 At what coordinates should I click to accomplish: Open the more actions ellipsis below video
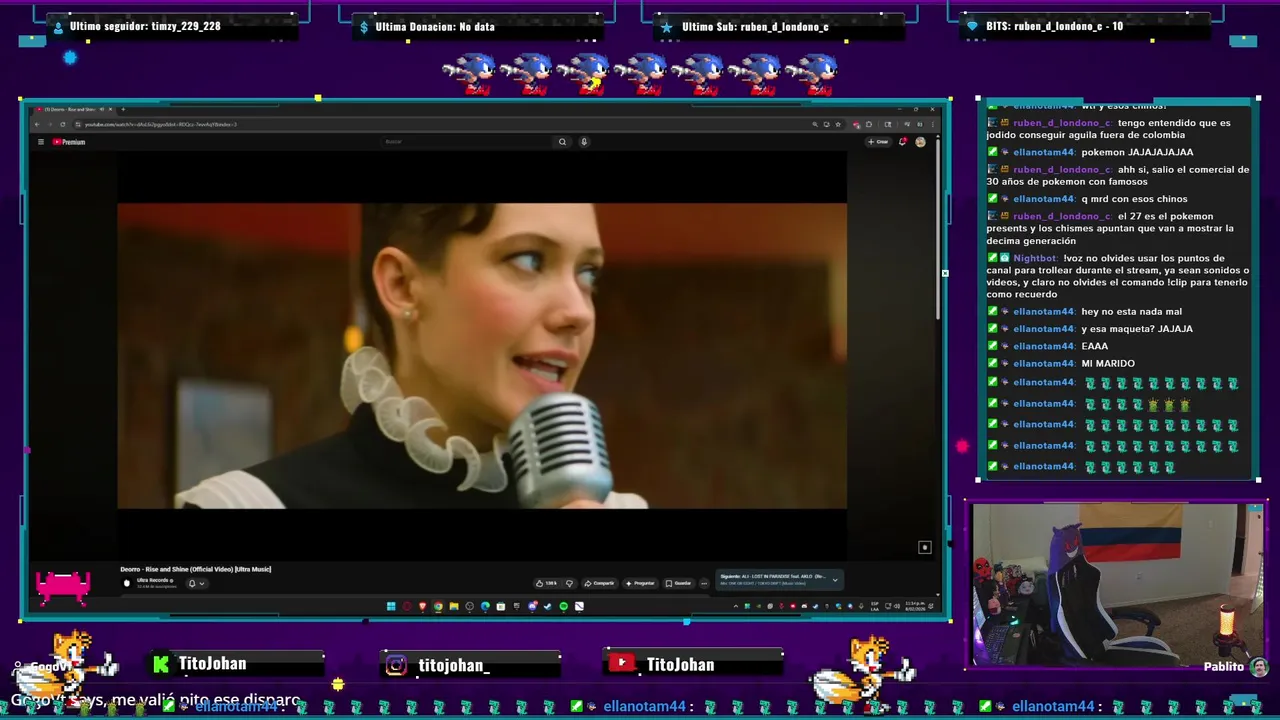[x=704, y=583]
